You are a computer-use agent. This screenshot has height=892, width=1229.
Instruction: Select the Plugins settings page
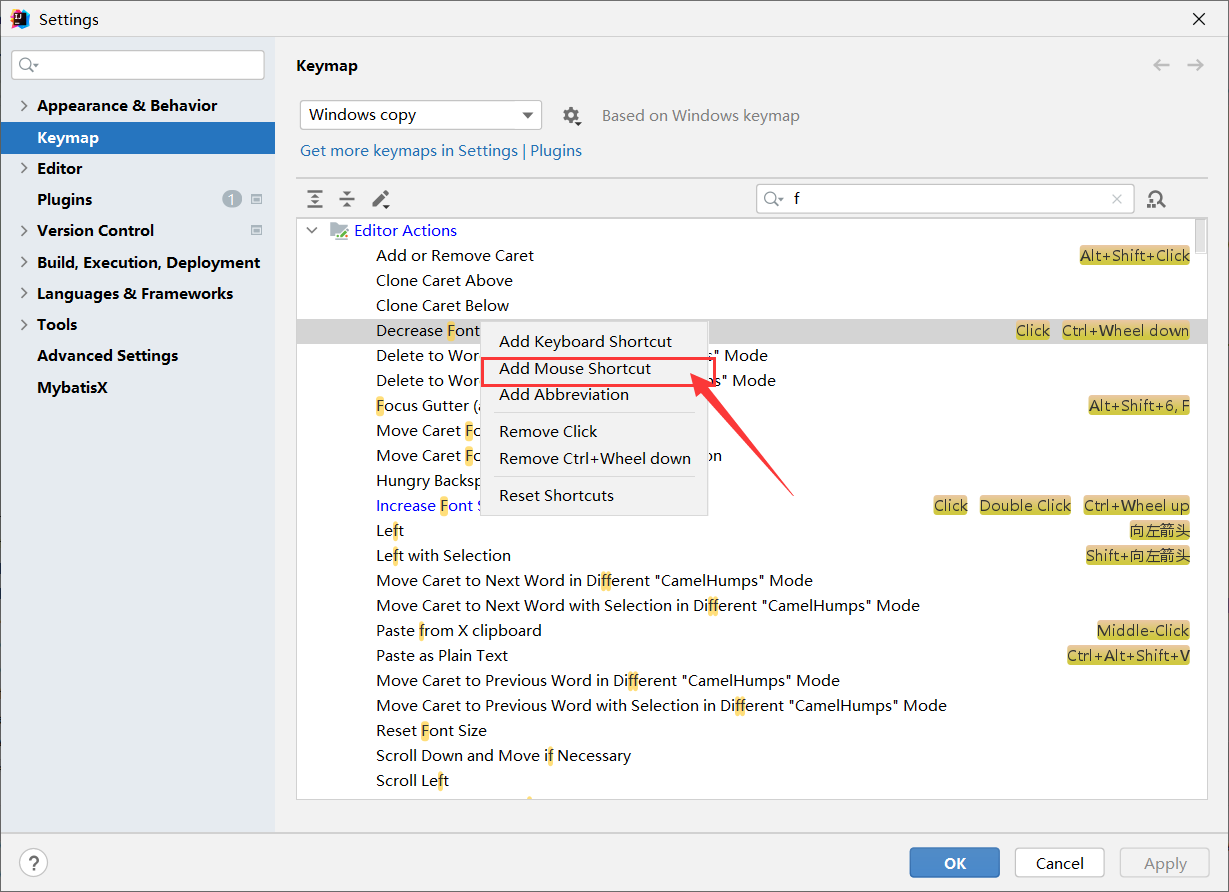pos(65,200)
